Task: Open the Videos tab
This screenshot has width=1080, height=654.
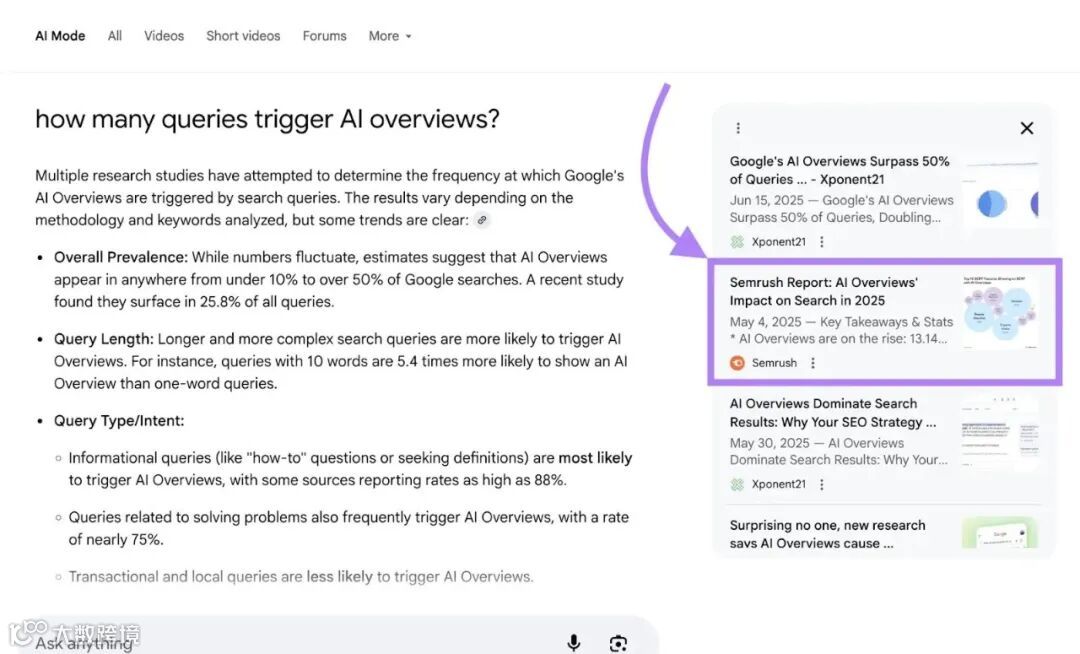Action: click(164, 36)
